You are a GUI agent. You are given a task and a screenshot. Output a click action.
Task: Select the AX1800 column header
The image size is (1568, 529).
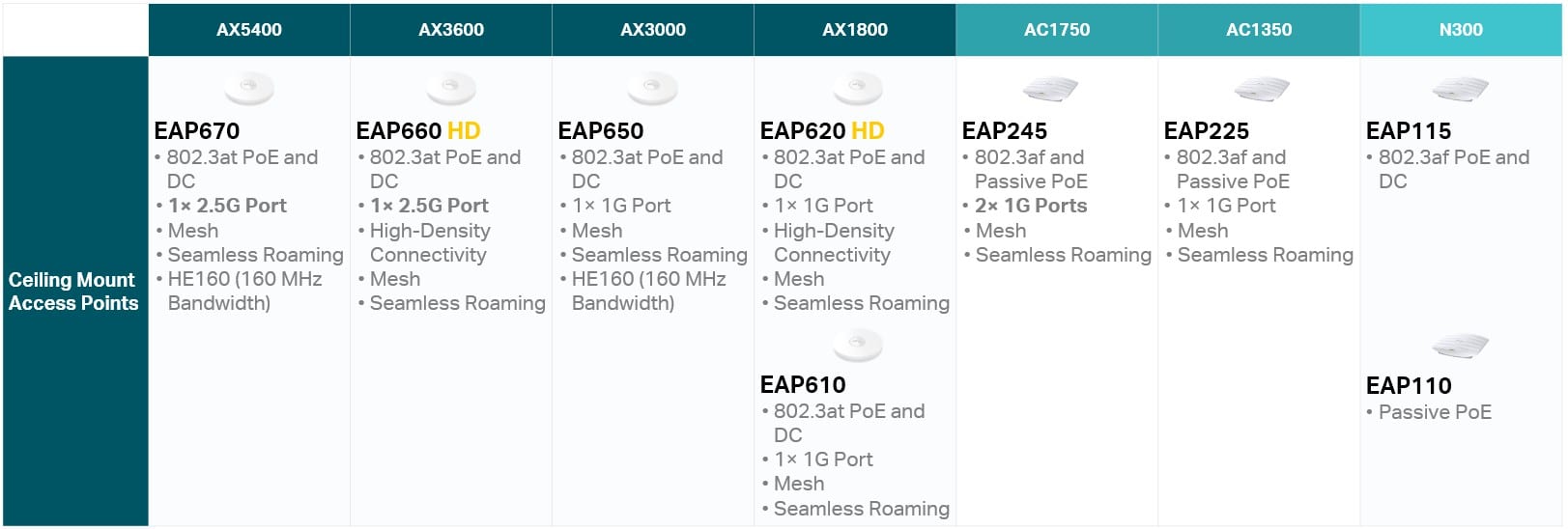855,30
